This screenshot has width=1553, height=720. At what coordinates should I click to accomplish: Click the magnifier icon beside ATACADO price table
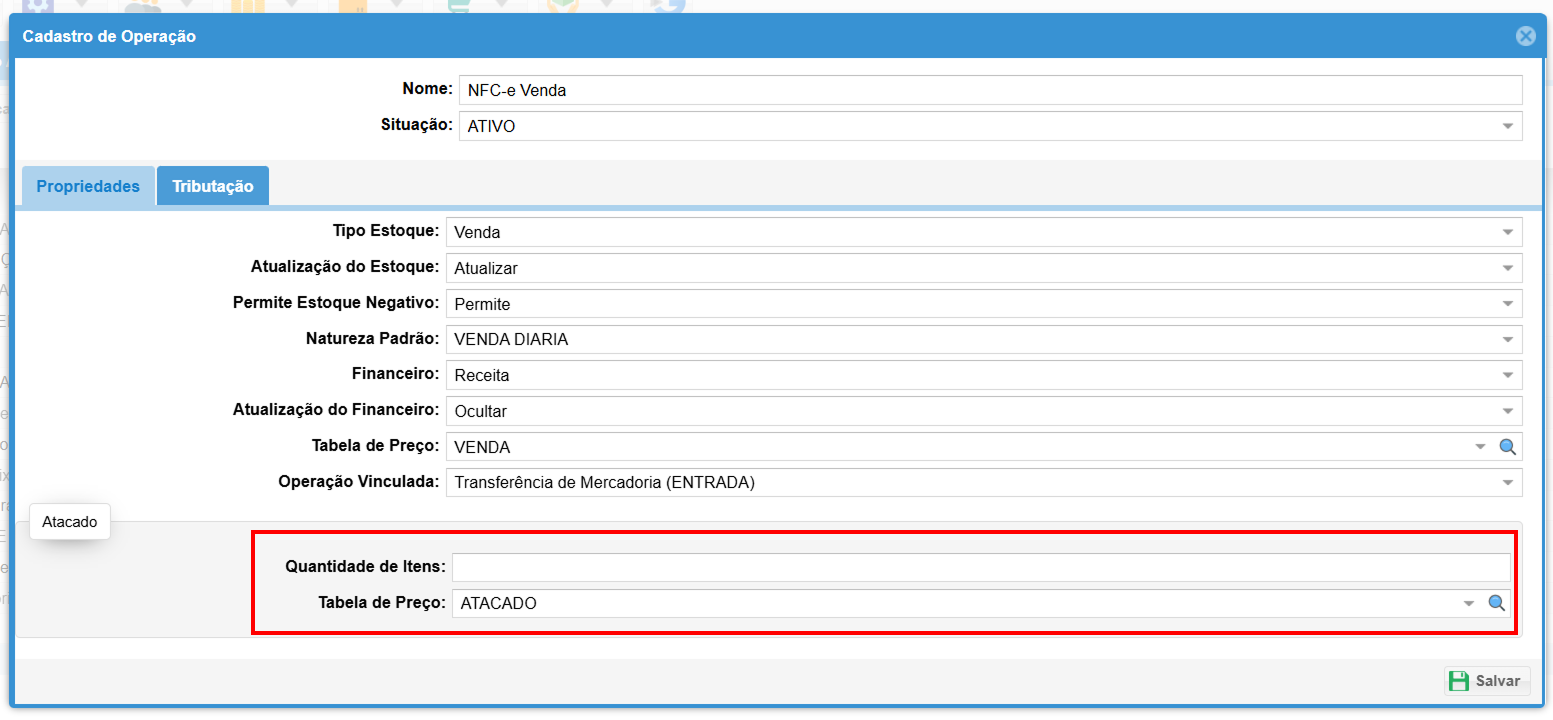click(x=1497, y=603)
